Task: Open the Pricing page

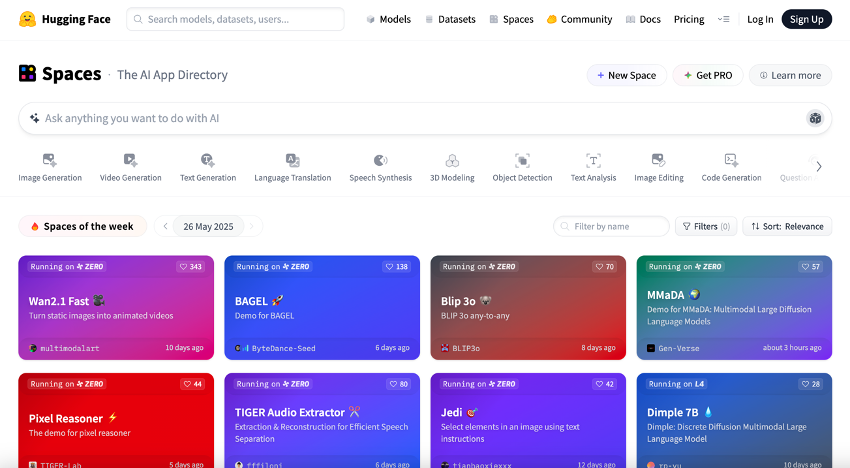Action: click(x=689, y=20)
